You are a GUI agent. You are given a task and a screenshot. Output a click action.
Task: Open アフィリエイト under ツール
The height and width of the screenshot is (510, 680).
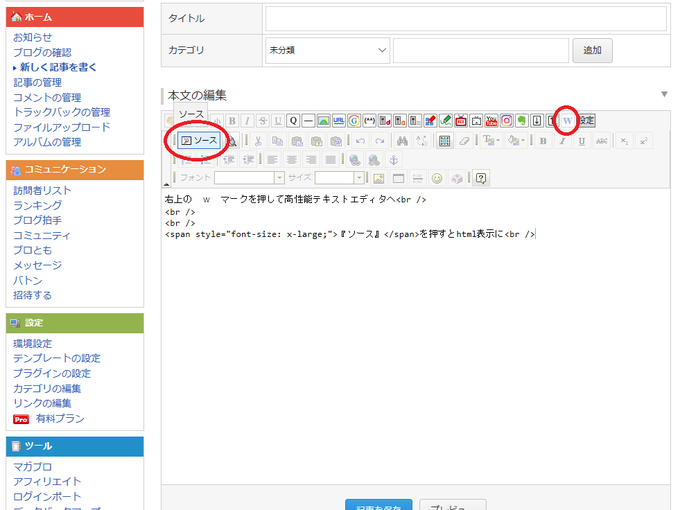click(x=47, y=481)
